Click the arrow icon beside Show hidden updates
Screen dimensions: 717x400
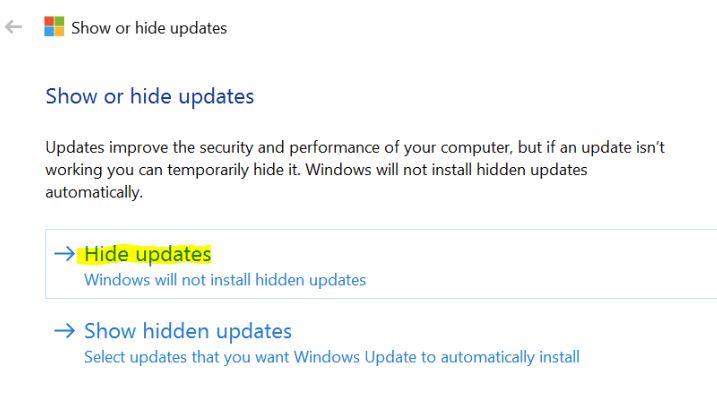pyautogui.click(x=64, y=331)
